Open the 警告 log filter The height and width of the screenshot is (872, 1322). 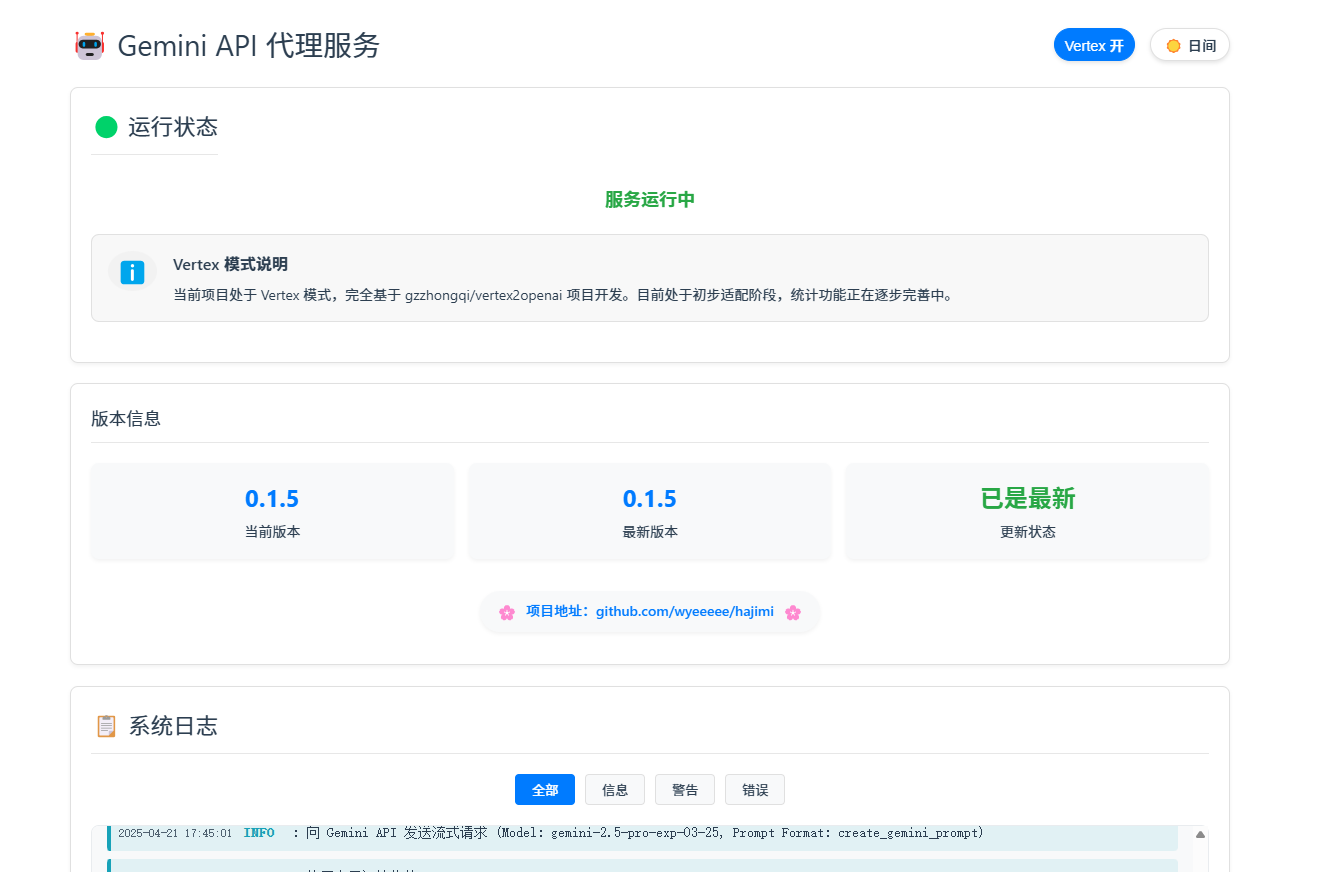coord(684,789)
